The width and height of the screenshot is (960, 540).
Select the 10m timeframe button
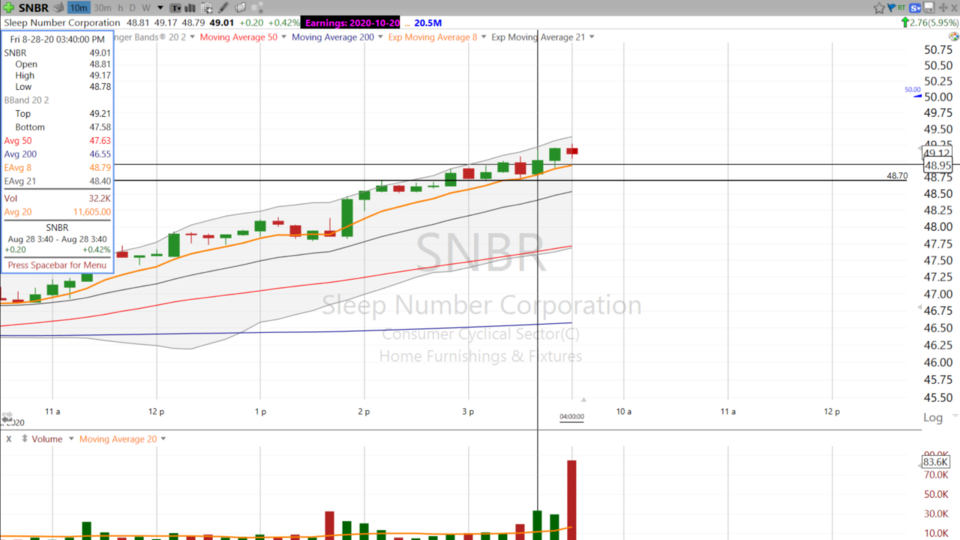(x=79, y=8)
